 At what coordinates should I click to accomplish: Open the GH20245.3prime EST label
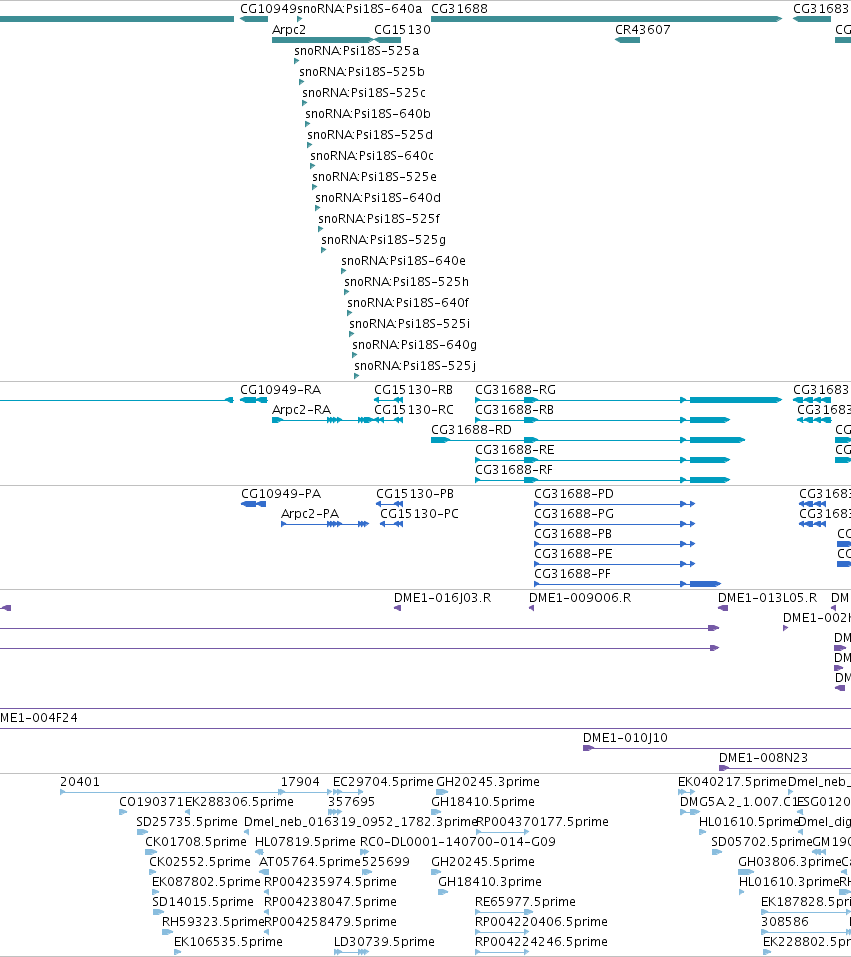(x=488, y=781)
